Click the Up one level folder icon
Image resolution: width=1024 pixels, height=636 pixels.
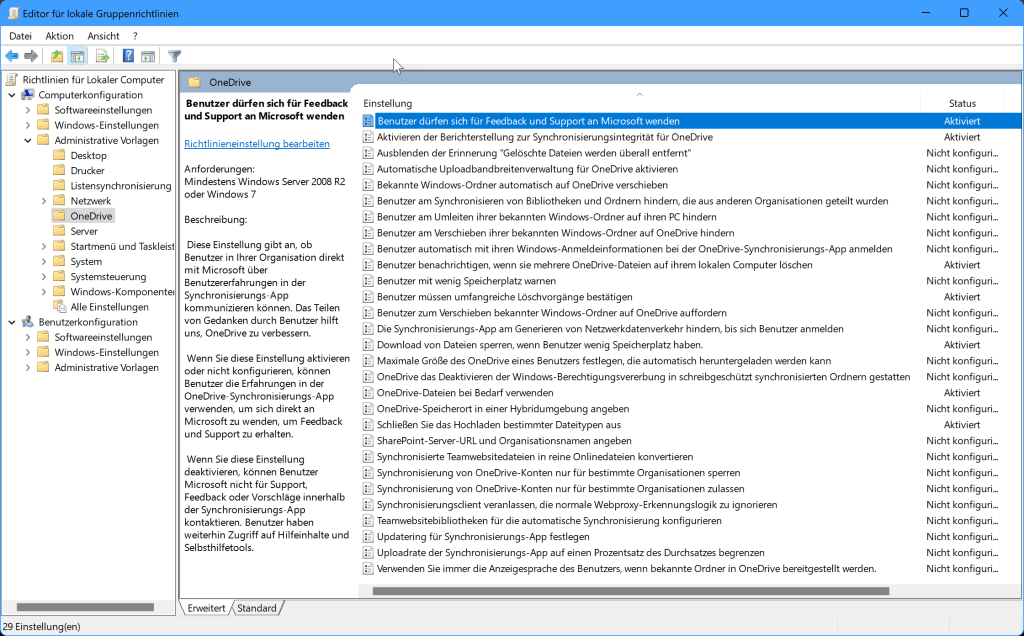pyautogui.click(x=56, y=56)
